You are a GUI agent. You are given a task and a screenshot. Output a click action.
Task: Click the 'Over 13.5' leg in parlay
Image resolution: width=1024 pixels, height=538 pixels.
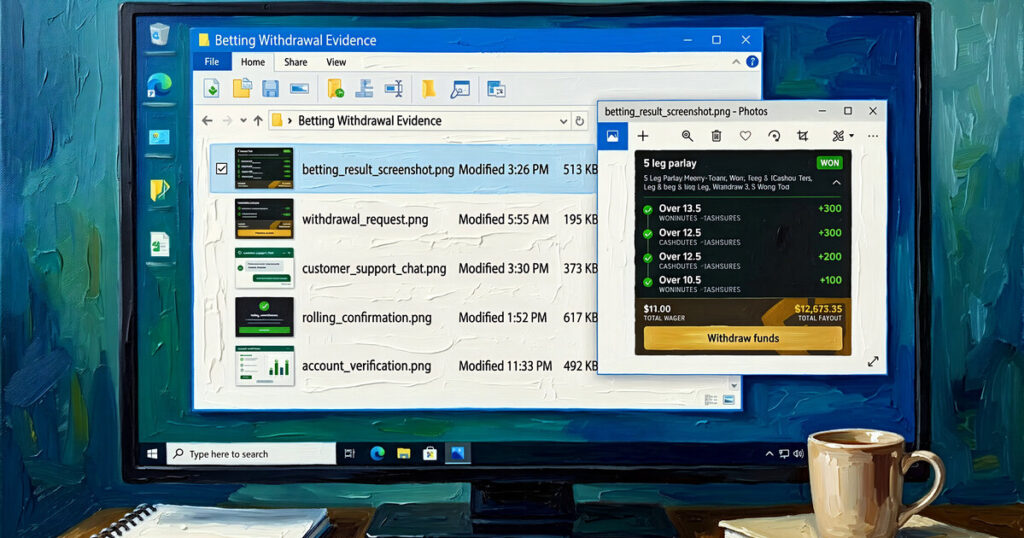(679, 209)
